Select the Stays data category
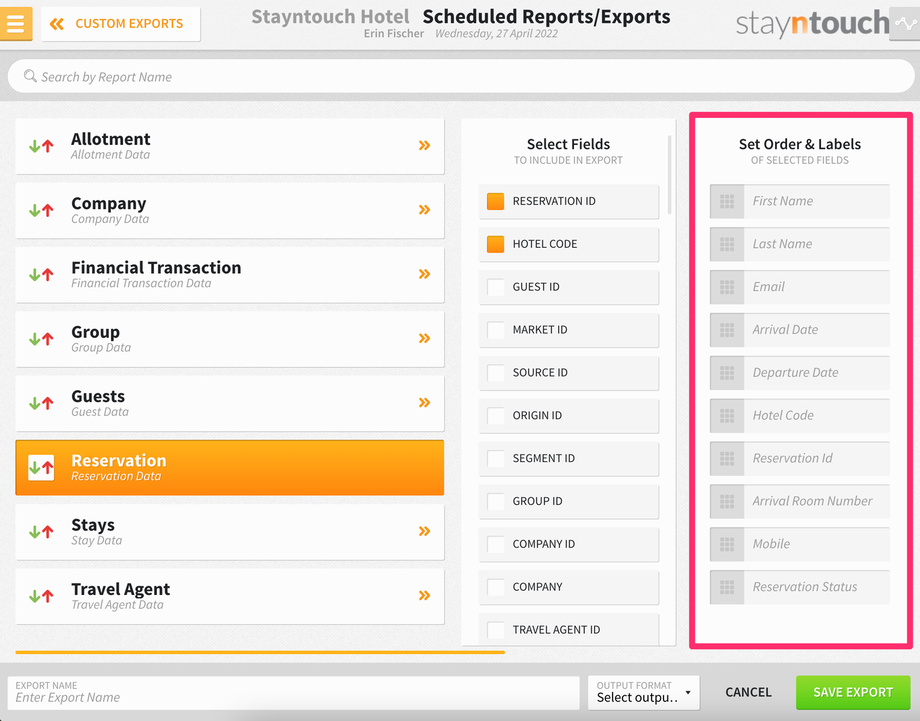Image resolution: width=920 pixels, height=721 pixels. 229,532
